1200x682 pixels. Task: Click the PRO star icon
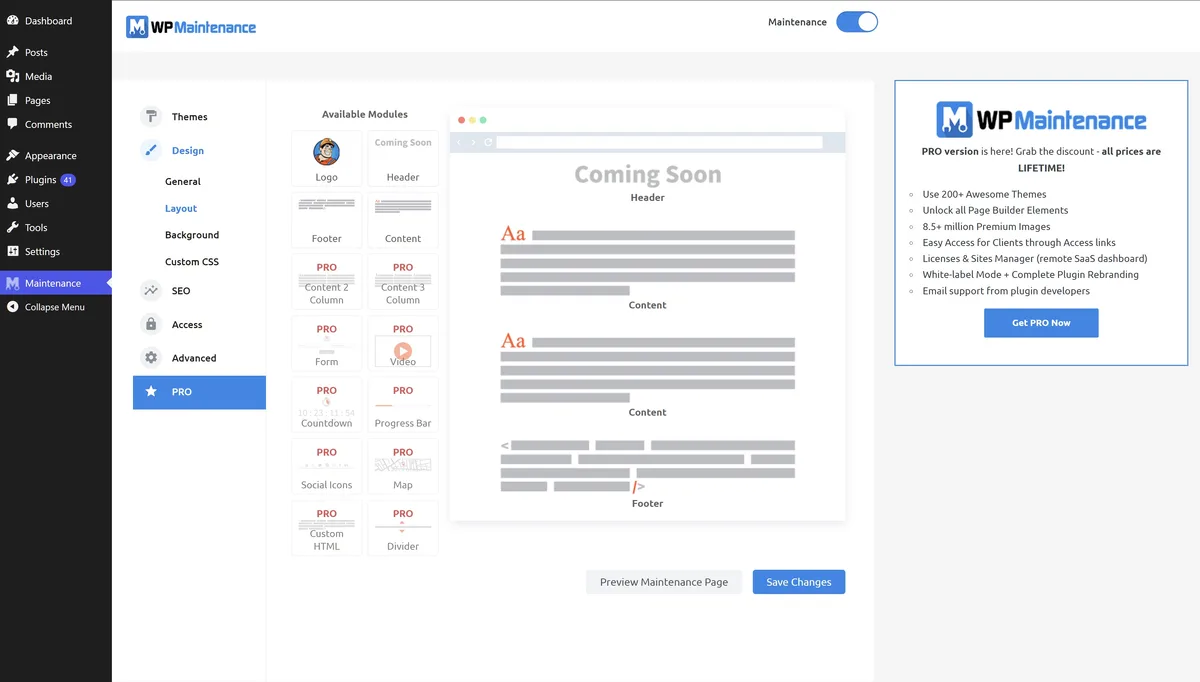tap(151, 392)
